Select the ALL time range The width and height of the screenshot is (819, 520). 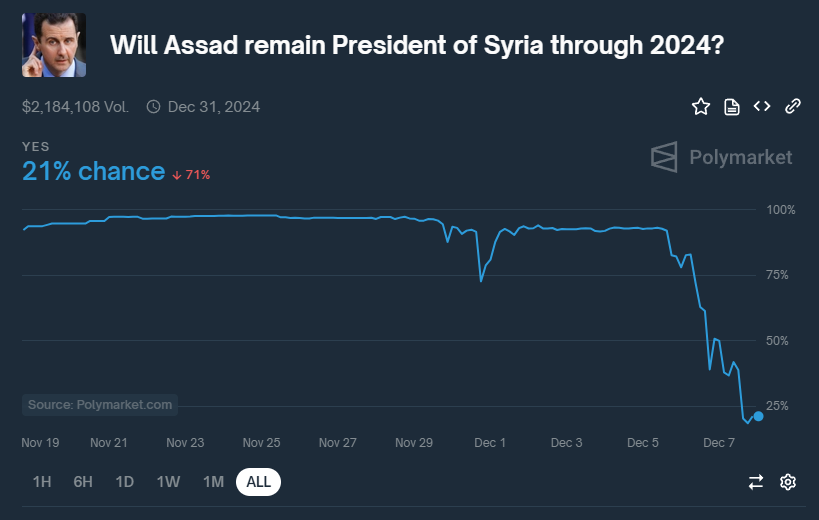259,482
